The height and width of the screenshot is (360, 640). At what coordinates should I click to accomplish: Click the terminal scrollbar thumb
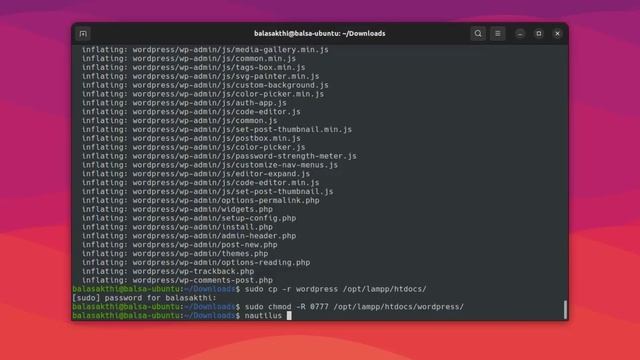pyautogui.click(x=565, y=310)
